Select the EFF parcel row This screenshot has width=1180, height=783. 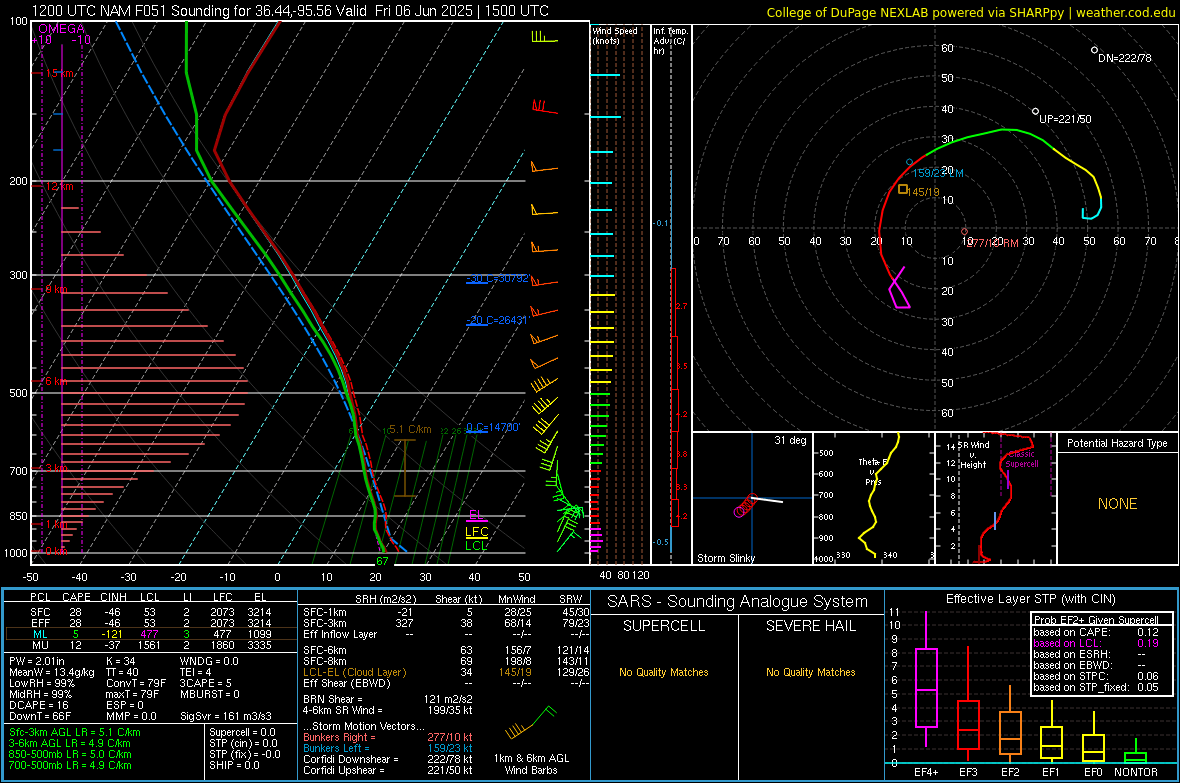(150, 623)
